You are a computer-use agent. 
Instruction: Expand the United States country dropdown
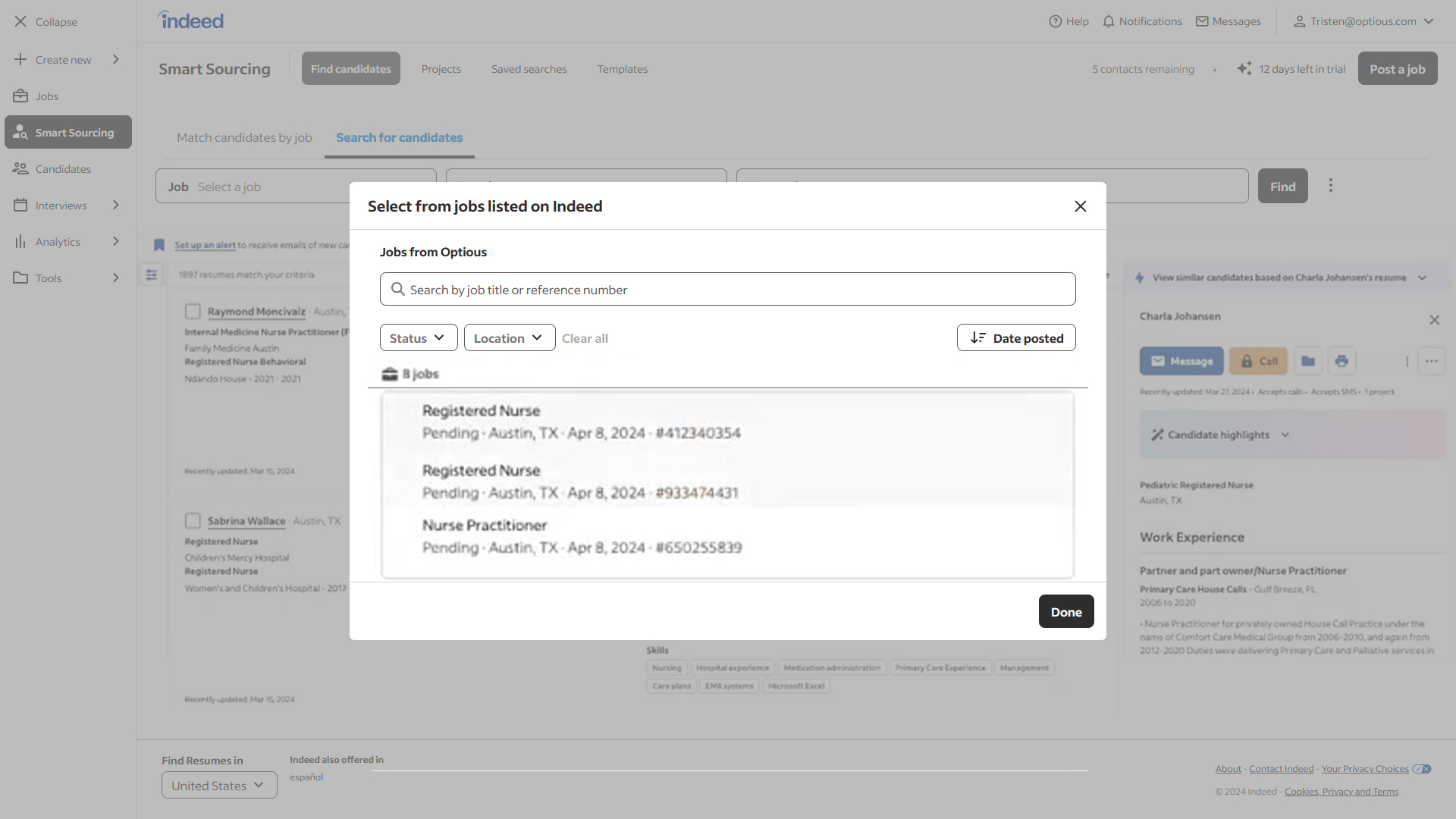click(219, 786)
